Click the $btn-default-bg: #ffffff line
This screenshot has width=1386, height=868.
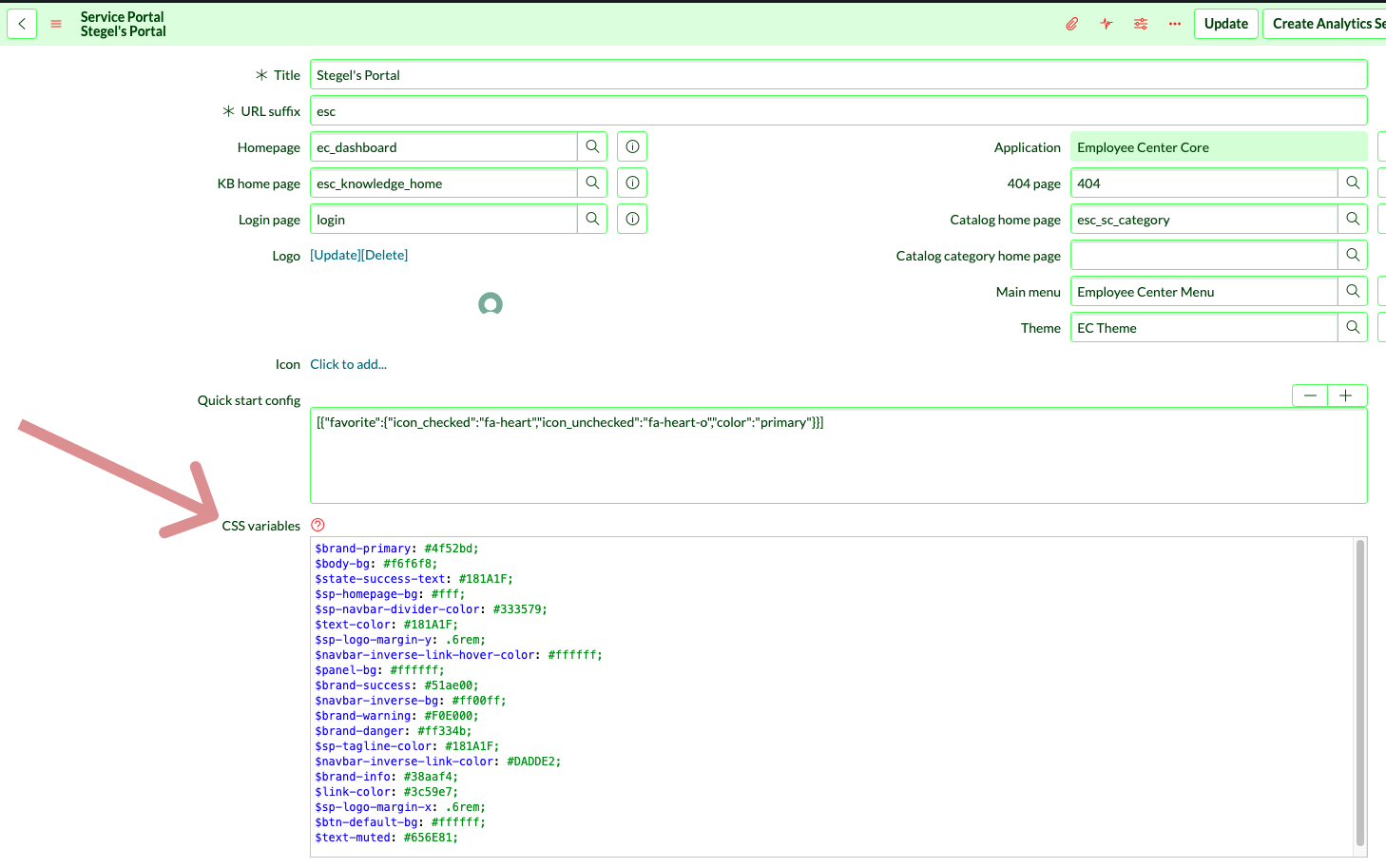pos(400,822)
